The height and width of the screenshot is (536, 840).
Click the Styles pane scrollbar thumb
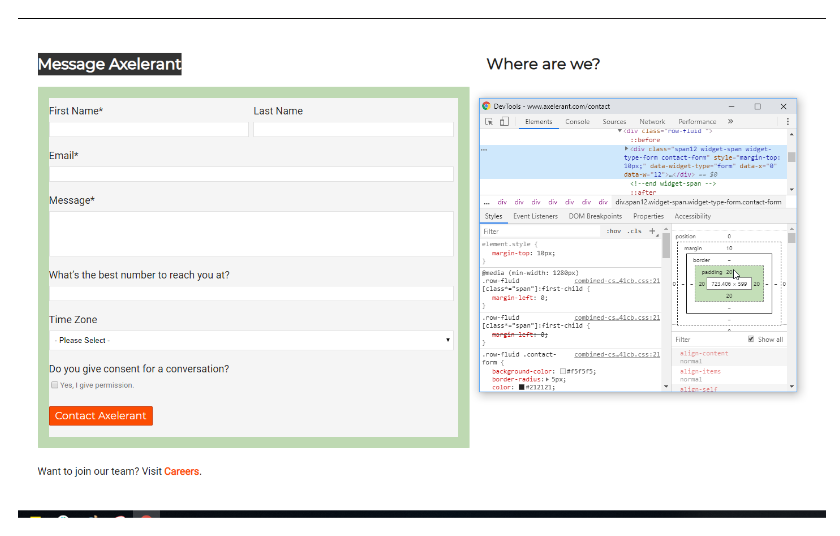666,246
